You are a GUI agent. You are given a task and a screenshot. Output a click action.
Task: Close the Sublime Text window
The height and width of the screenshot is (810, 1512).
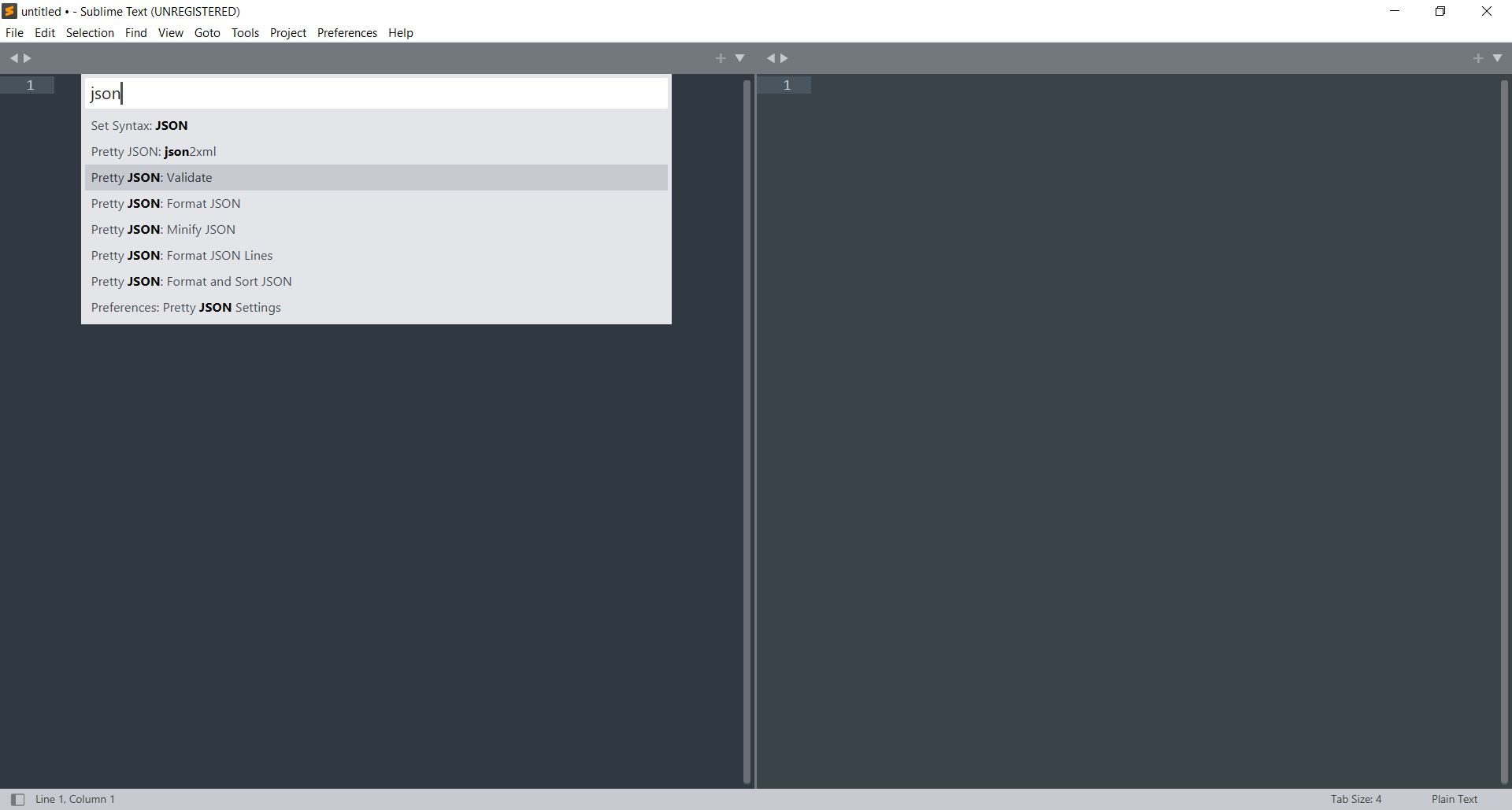(1487, 11)
